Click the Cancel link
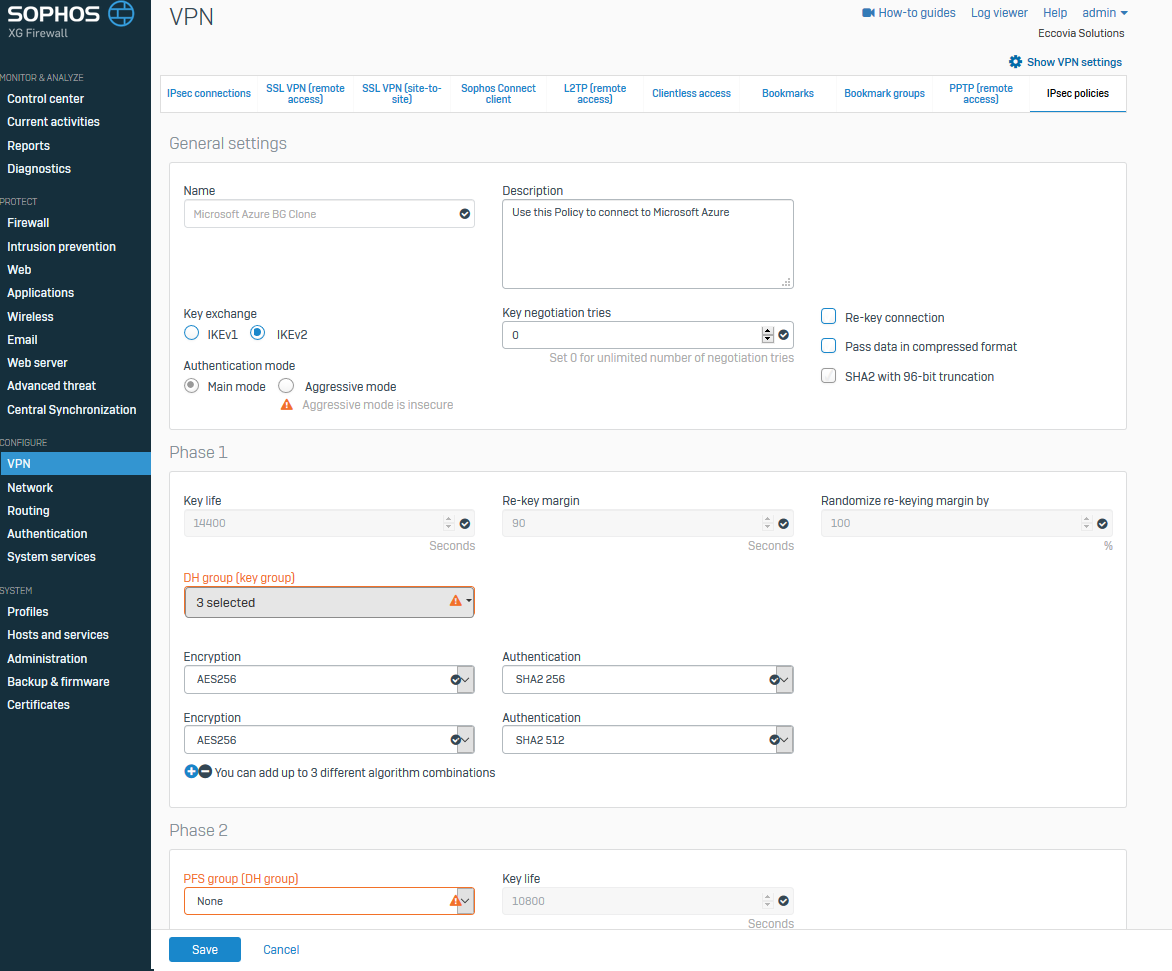1172x971 pixels. click(x=281, y=950)
